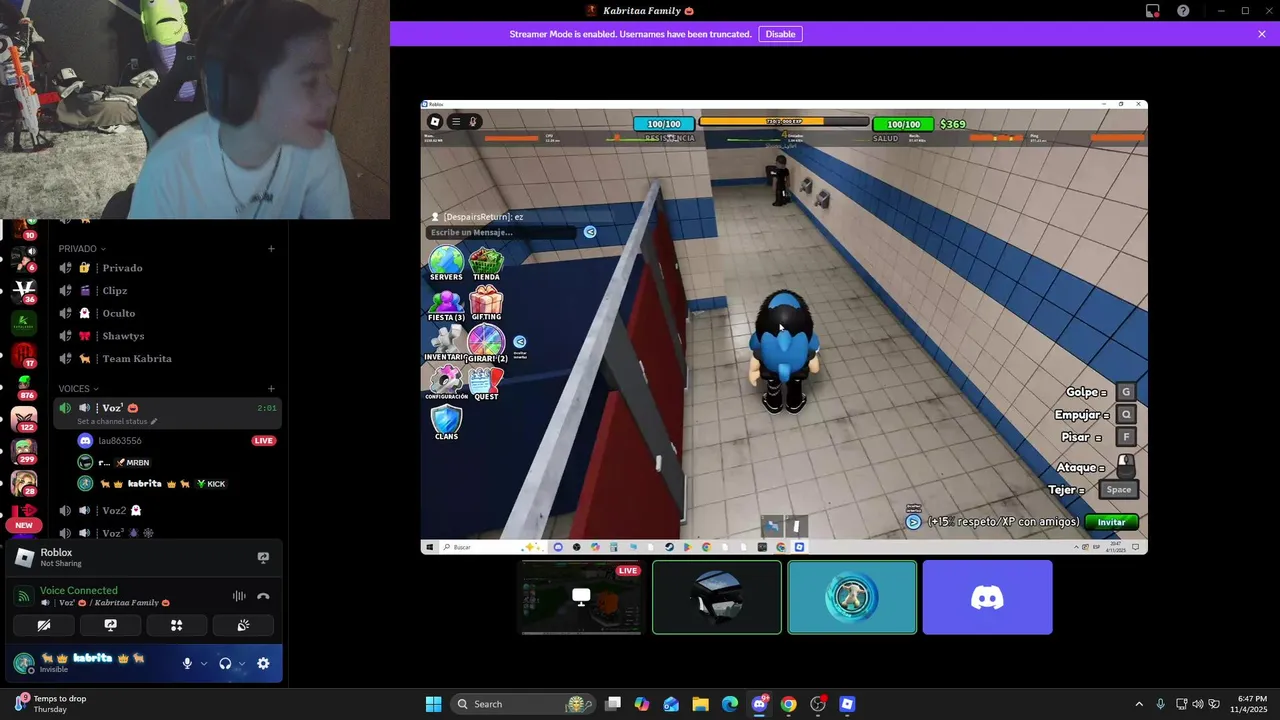Click the orange EXP progress bar
This screenshot has width=1280, height=720.
click(x=783, y=121)
